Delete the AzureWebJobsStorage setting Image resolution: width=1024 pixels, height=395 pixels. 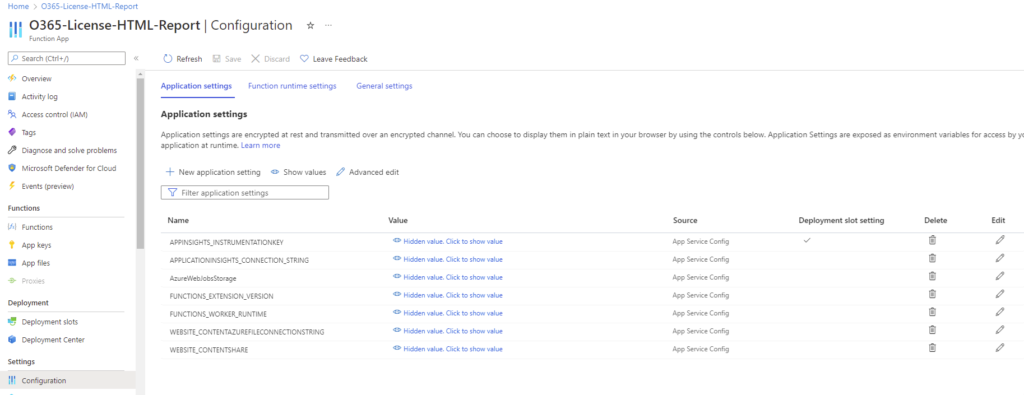tap(932, 276)
